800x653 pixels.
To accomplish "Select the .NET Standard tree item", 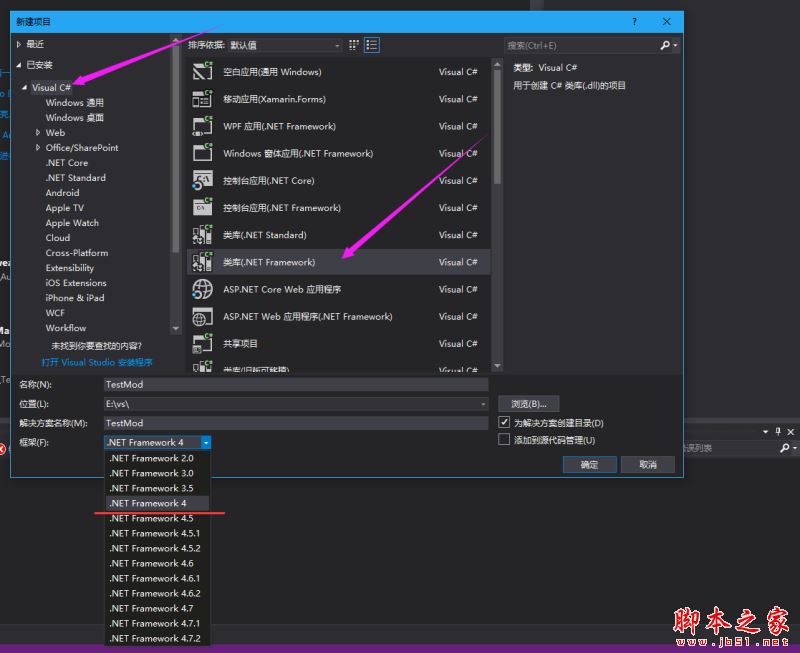I will coord(76,178).
